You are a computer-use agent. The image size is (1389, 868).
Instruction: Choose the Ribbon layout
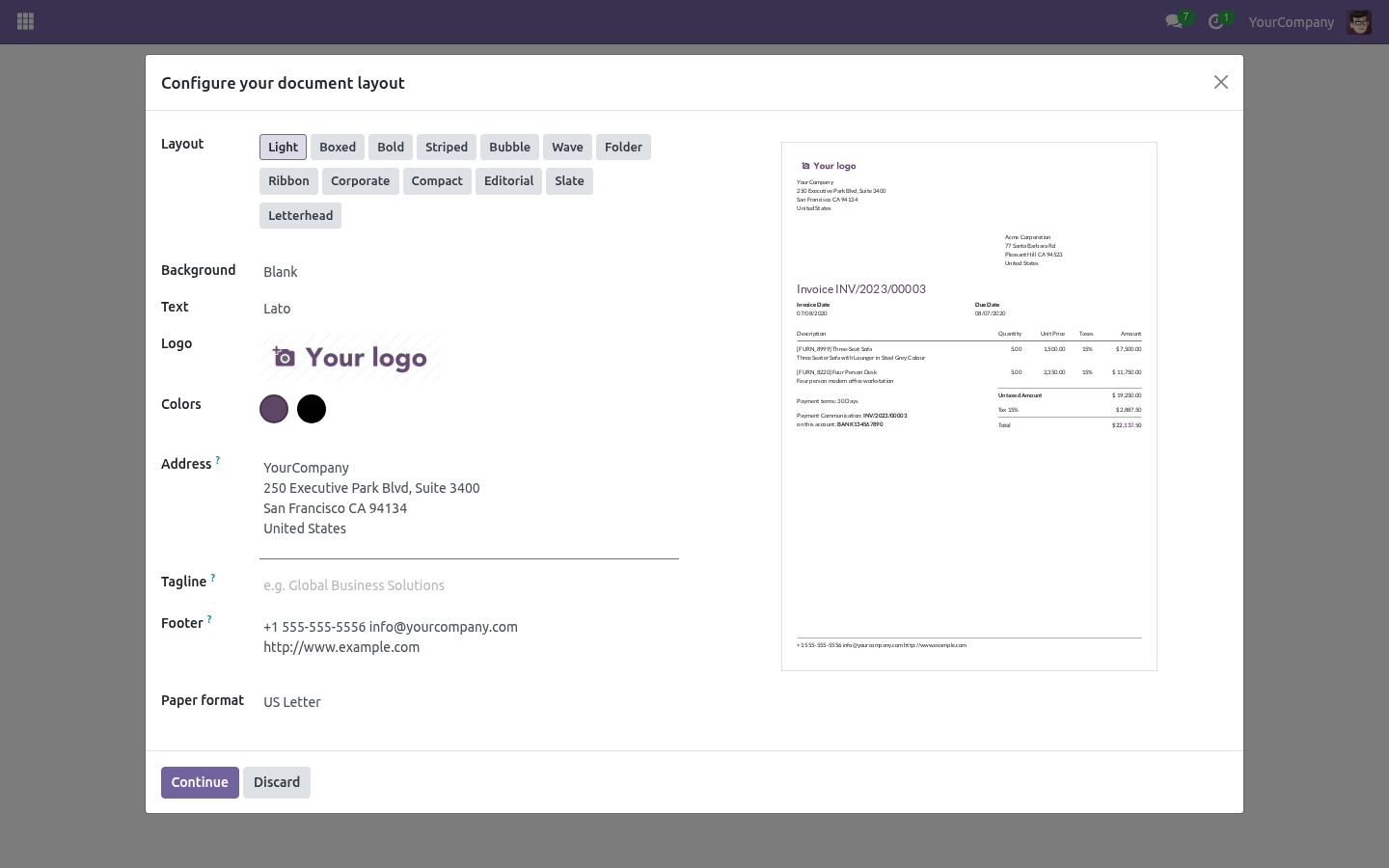[x=288, y=180]
